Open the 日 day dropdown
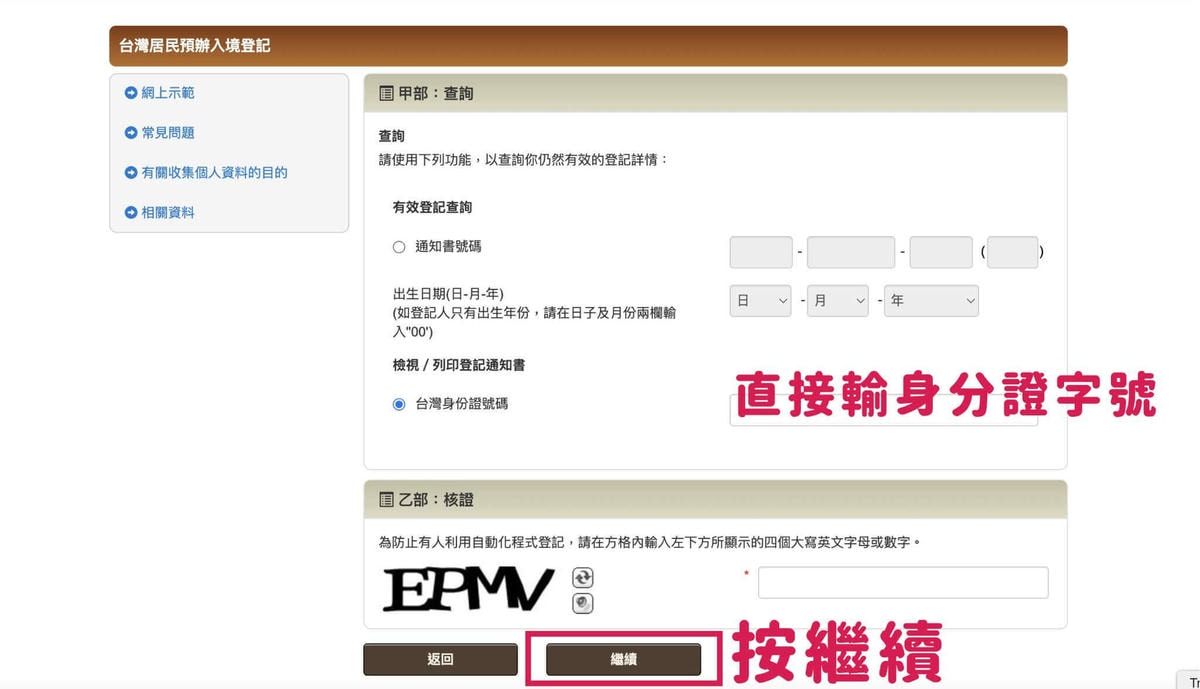The width and height of the screenshot is (1200, 689). pyautogui.click(x=761, y=301)
